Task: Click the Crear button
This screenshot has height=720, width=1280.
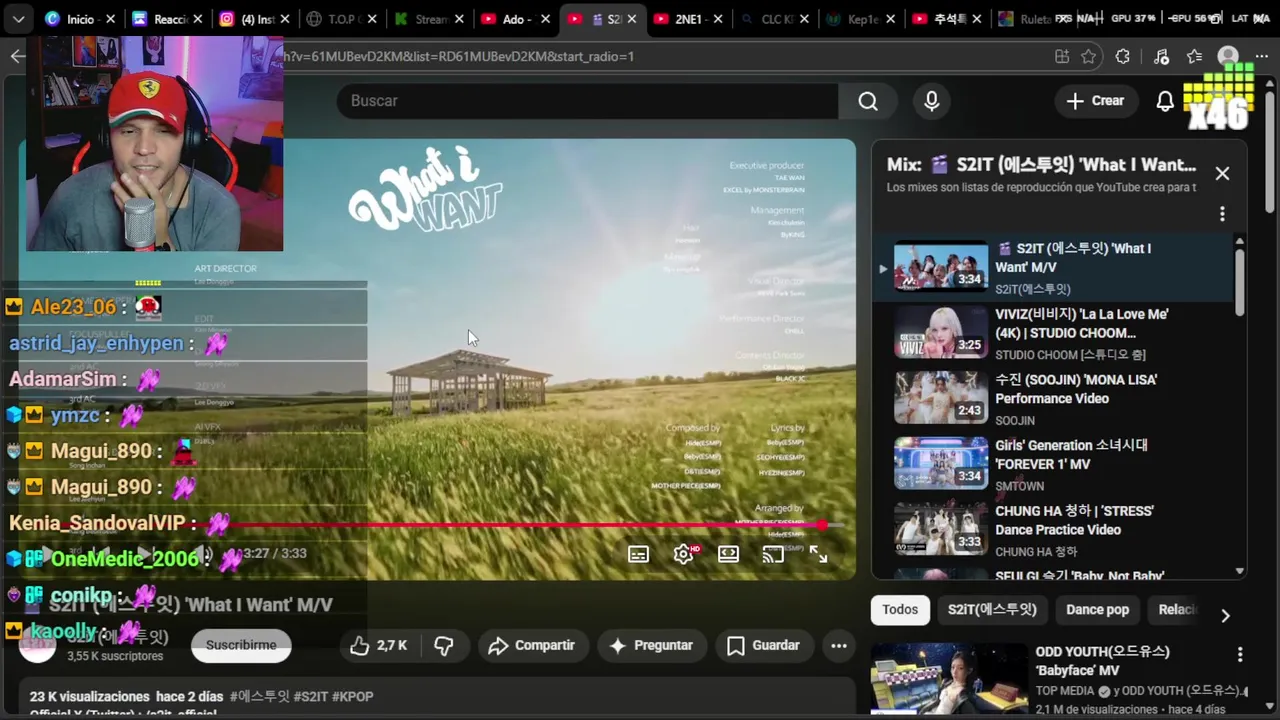Action: 1095,101
